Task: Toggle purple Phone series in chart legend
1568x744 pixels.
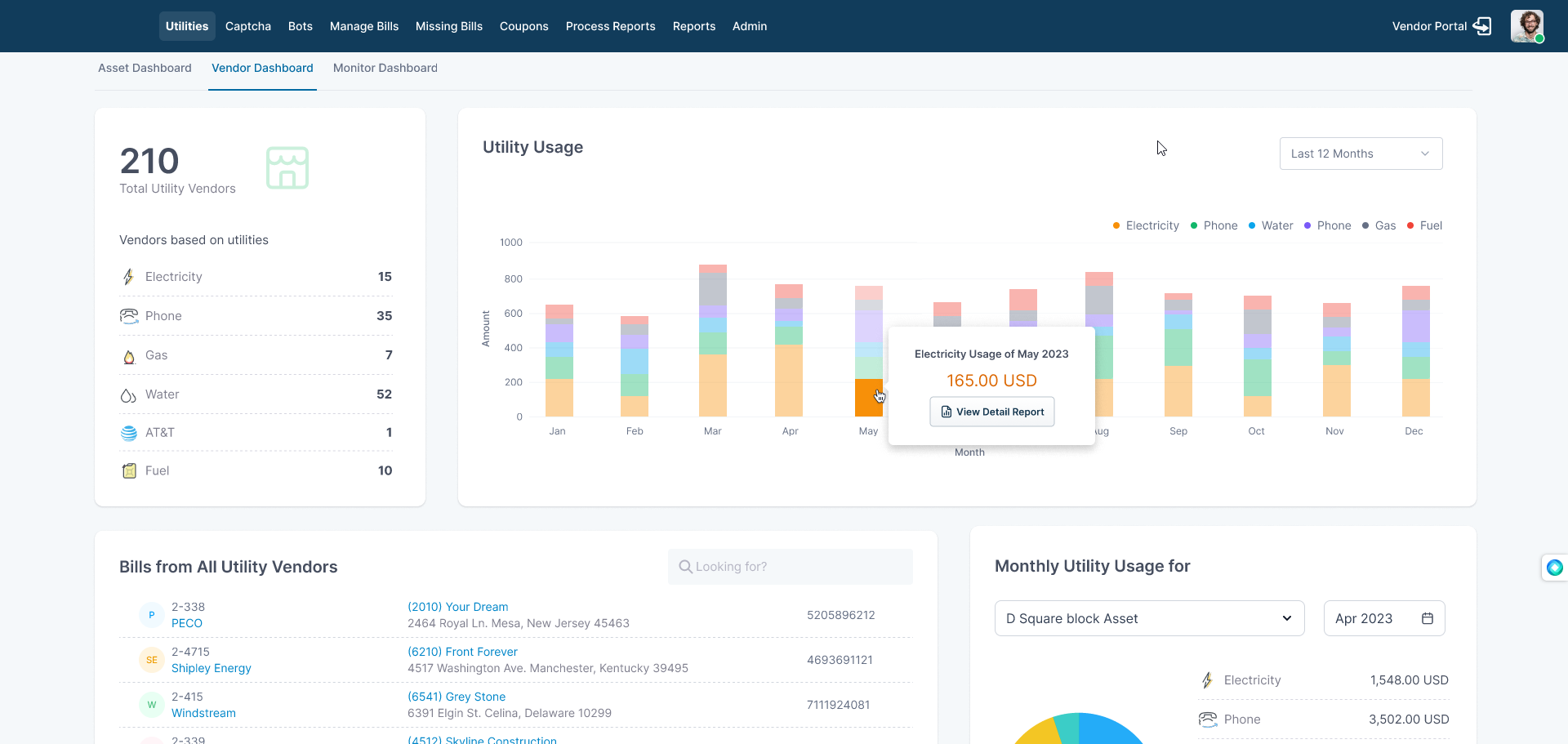Action: tap(1327, 225)
